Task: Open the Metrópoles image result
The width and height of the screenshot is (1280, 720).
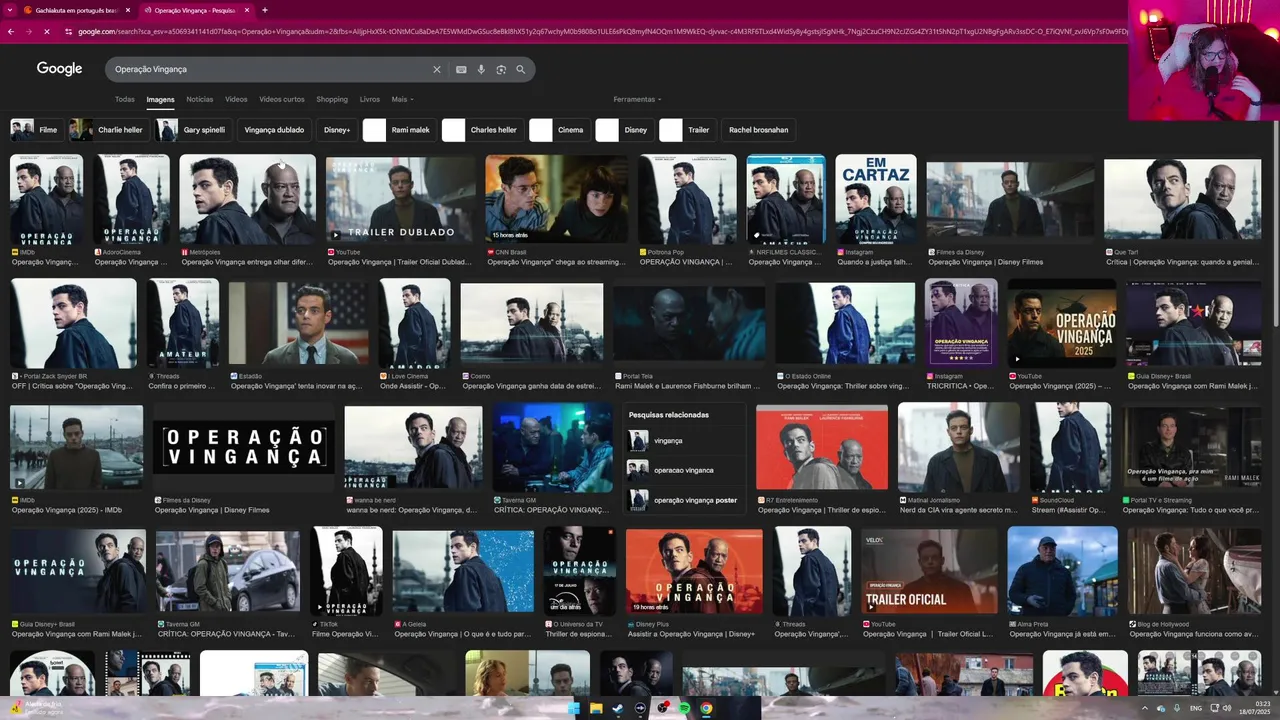Action: (x=248, y=200)
